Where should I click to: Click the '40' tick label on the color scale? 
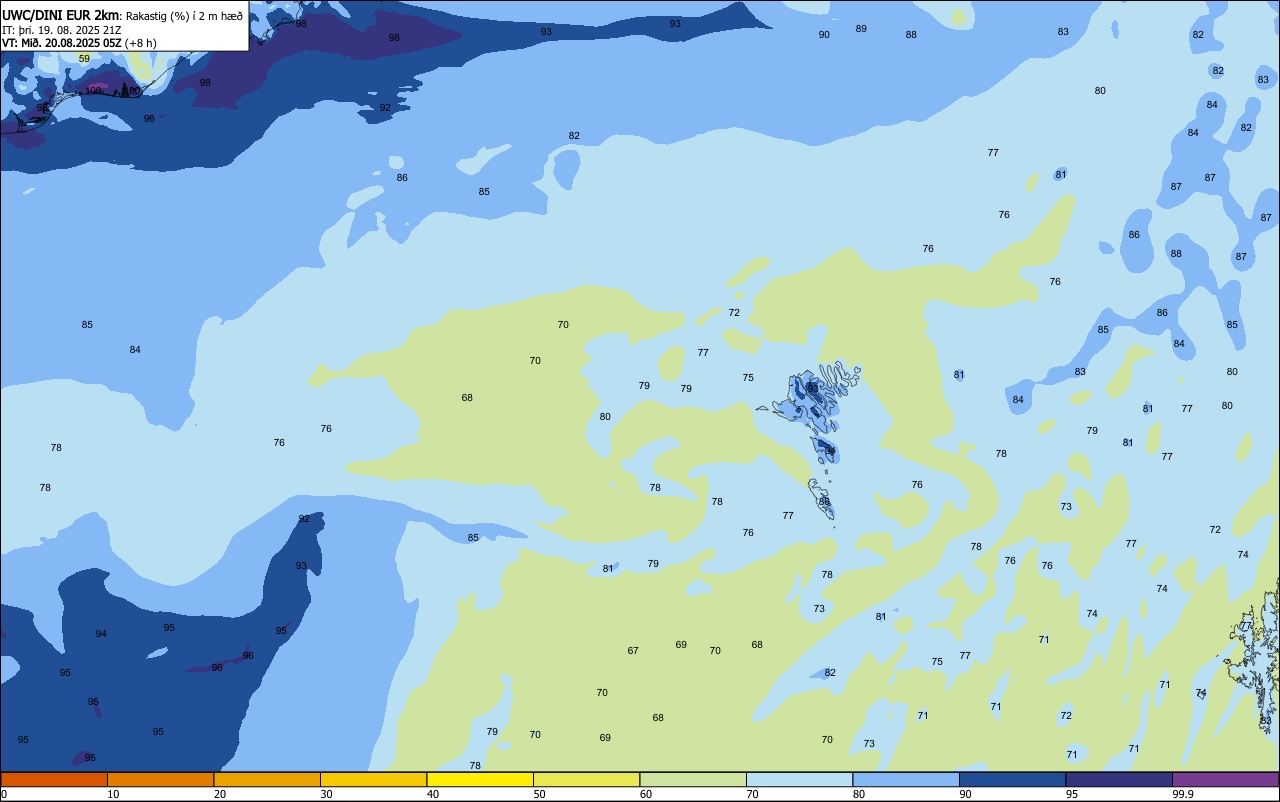433,794
